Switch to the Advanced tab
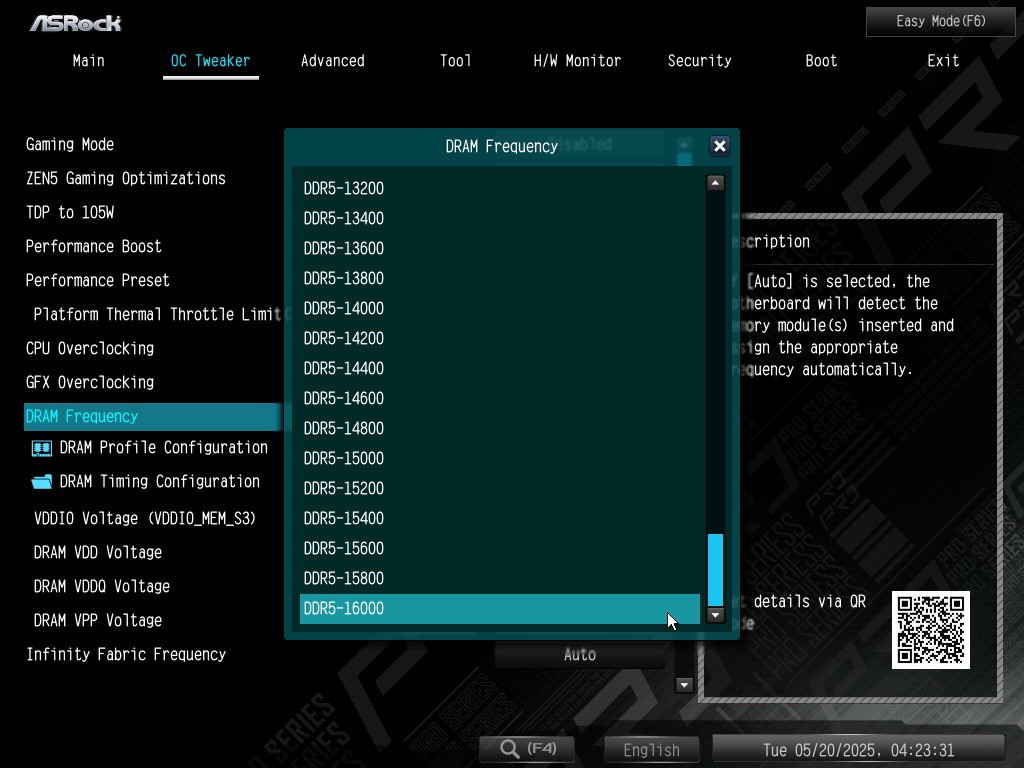The width and height of the screenshot is (1024, 768). coord(332,61)
